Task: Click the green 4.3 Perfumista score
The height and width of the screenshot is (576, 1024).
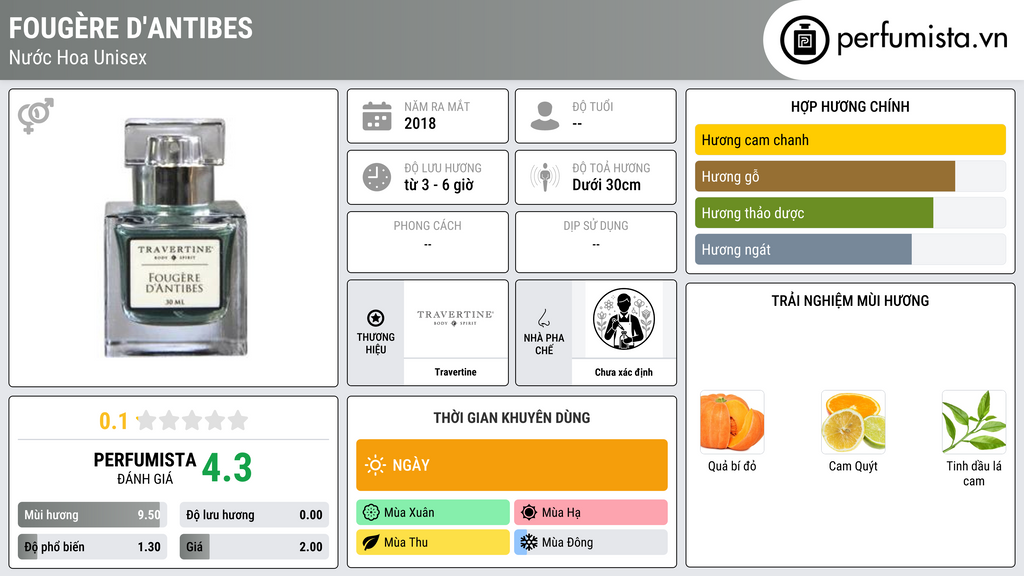Action: coord(227,468)
